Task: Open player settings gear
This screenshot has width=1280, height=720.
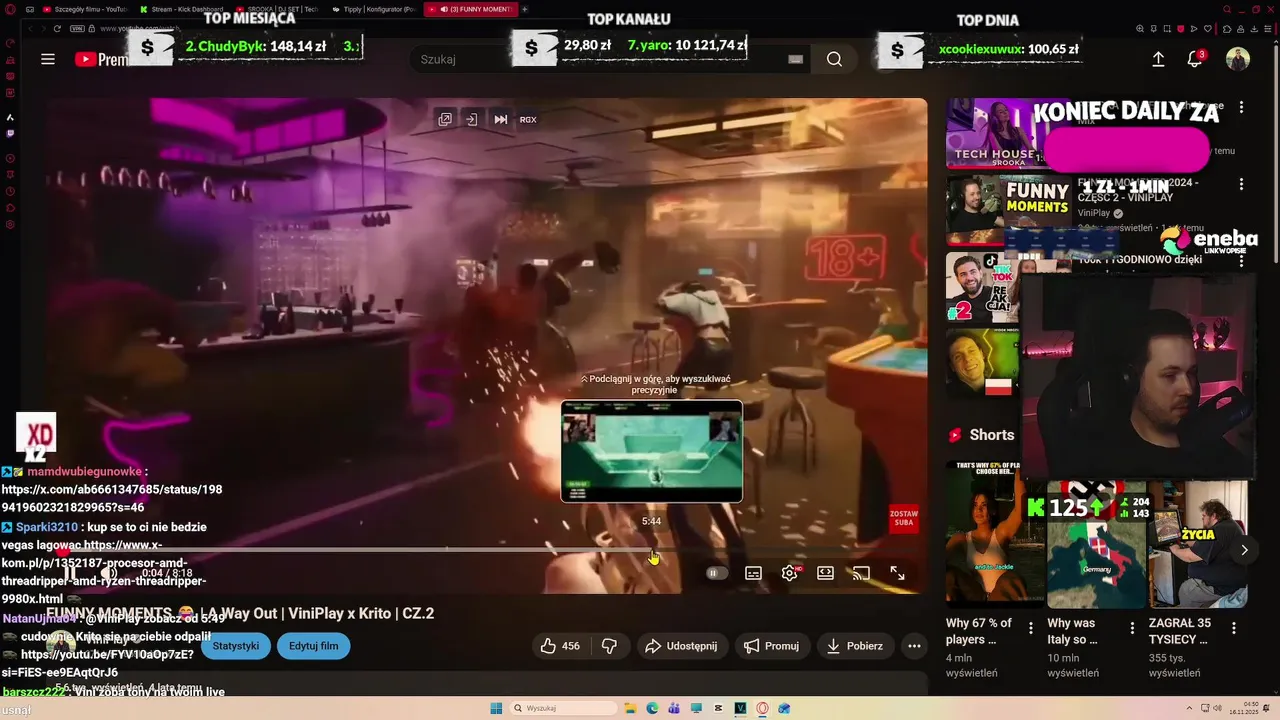Action: pyautogui.click(x=789, y=573)
